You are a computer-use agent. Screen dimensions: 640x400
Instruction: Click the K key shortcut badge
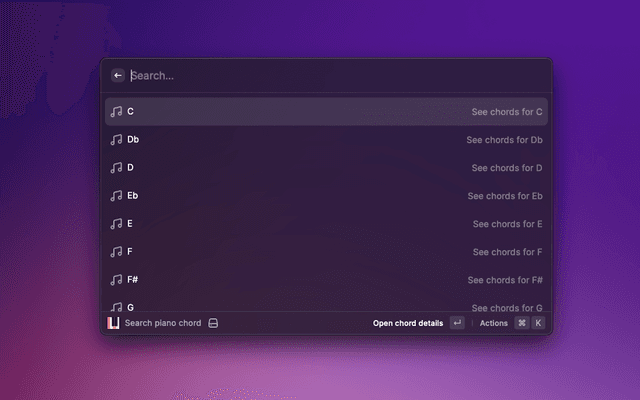pyautogui.click(x=538, y=323)
